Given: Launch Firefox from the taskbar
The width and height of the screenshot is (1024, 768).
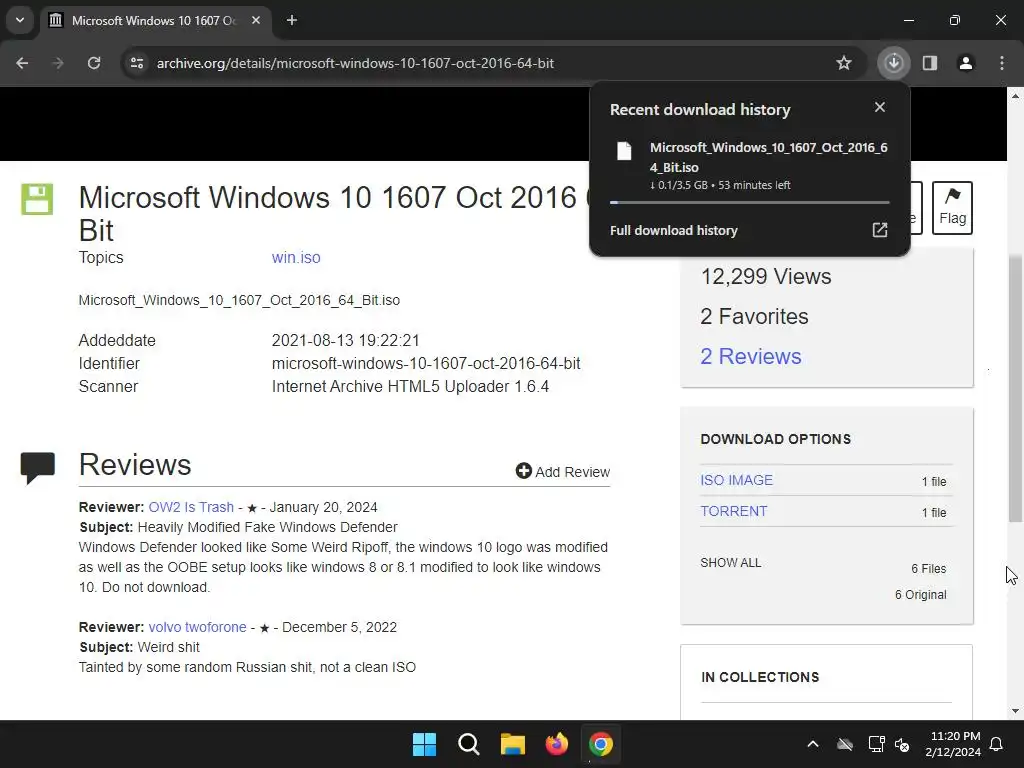Looking at the screenshot, I should click(556, 744).
